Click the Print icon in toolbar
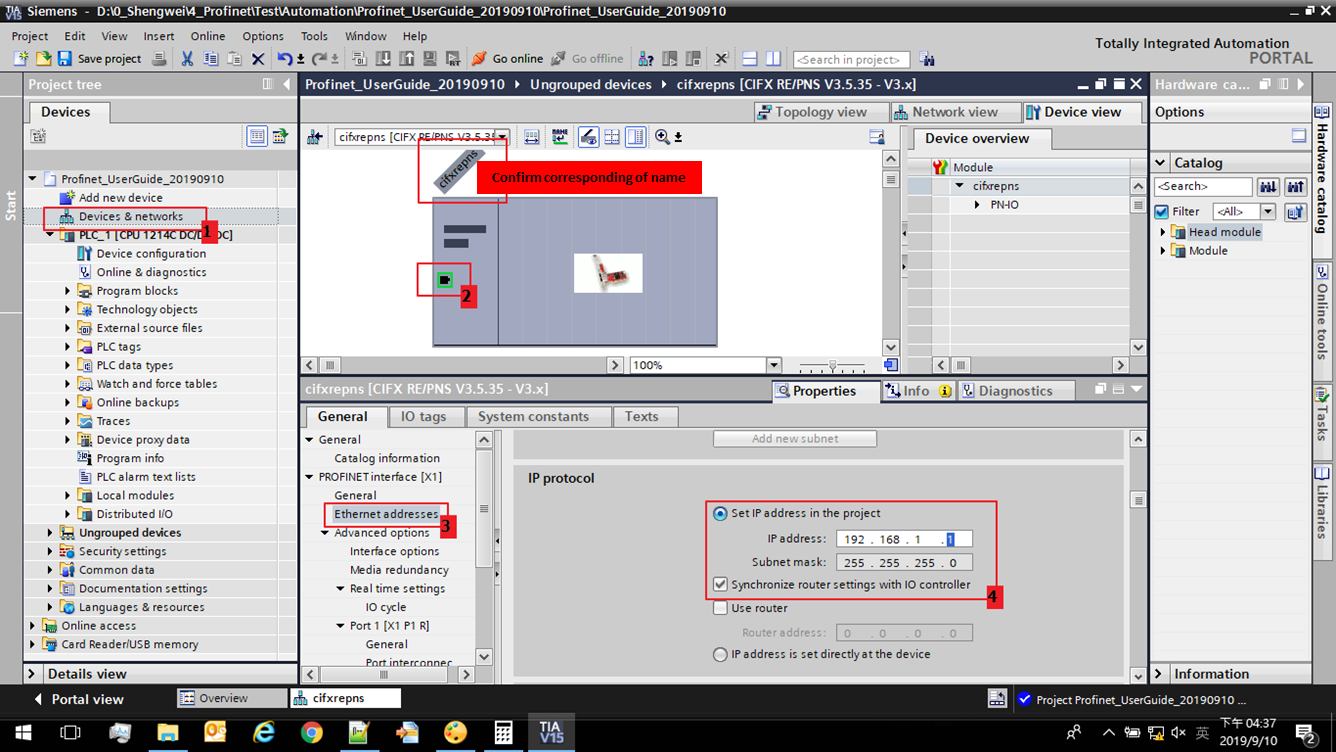This screenshot has height=752, width=1336. coord(159,59)
